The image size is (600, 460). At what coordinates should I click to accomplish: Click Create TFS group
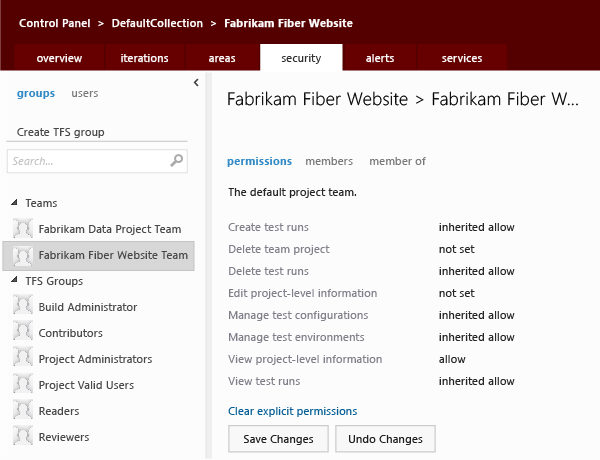(60, 132)
